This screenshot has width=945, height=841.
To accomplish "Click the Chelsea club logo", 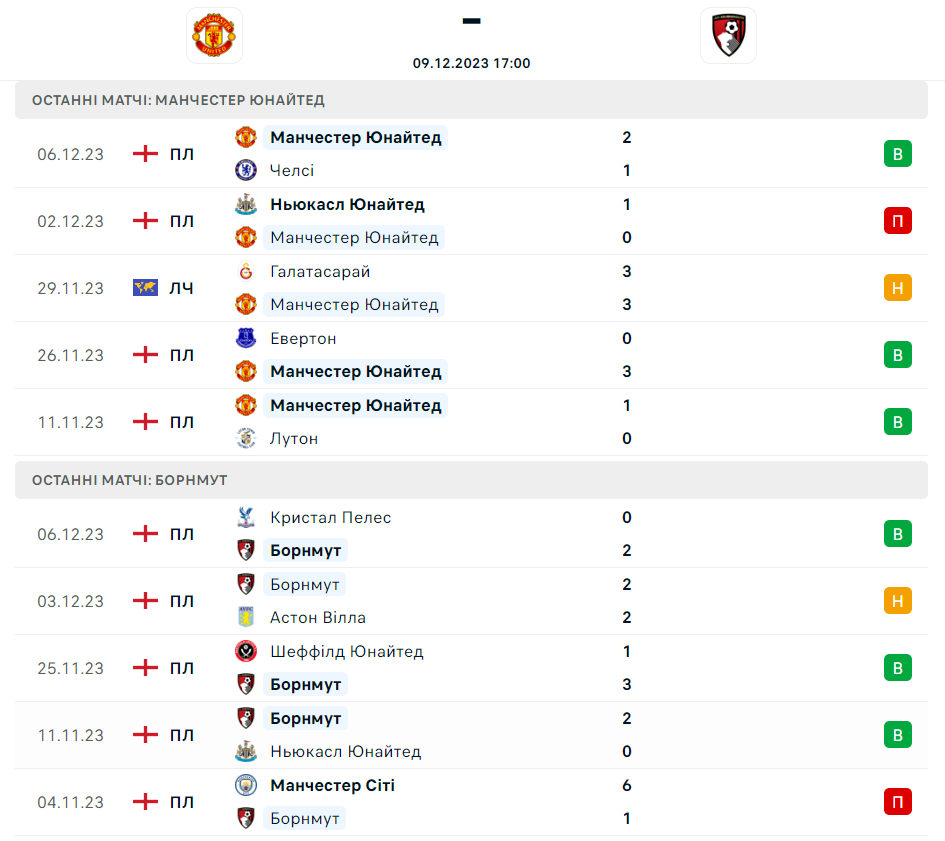I will click(x=246, y=171).
